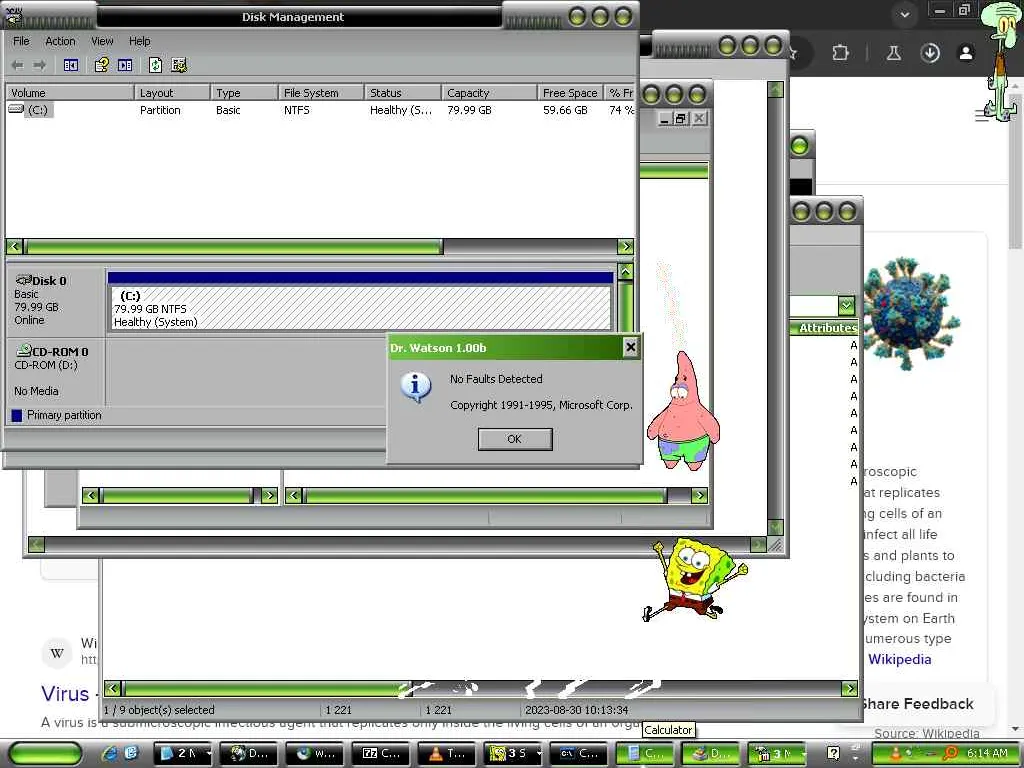Viewport: 1024px width, 768px height.
Task: Click the 2023-08-30 10:13:34 status bar entry
Action: 577,710
